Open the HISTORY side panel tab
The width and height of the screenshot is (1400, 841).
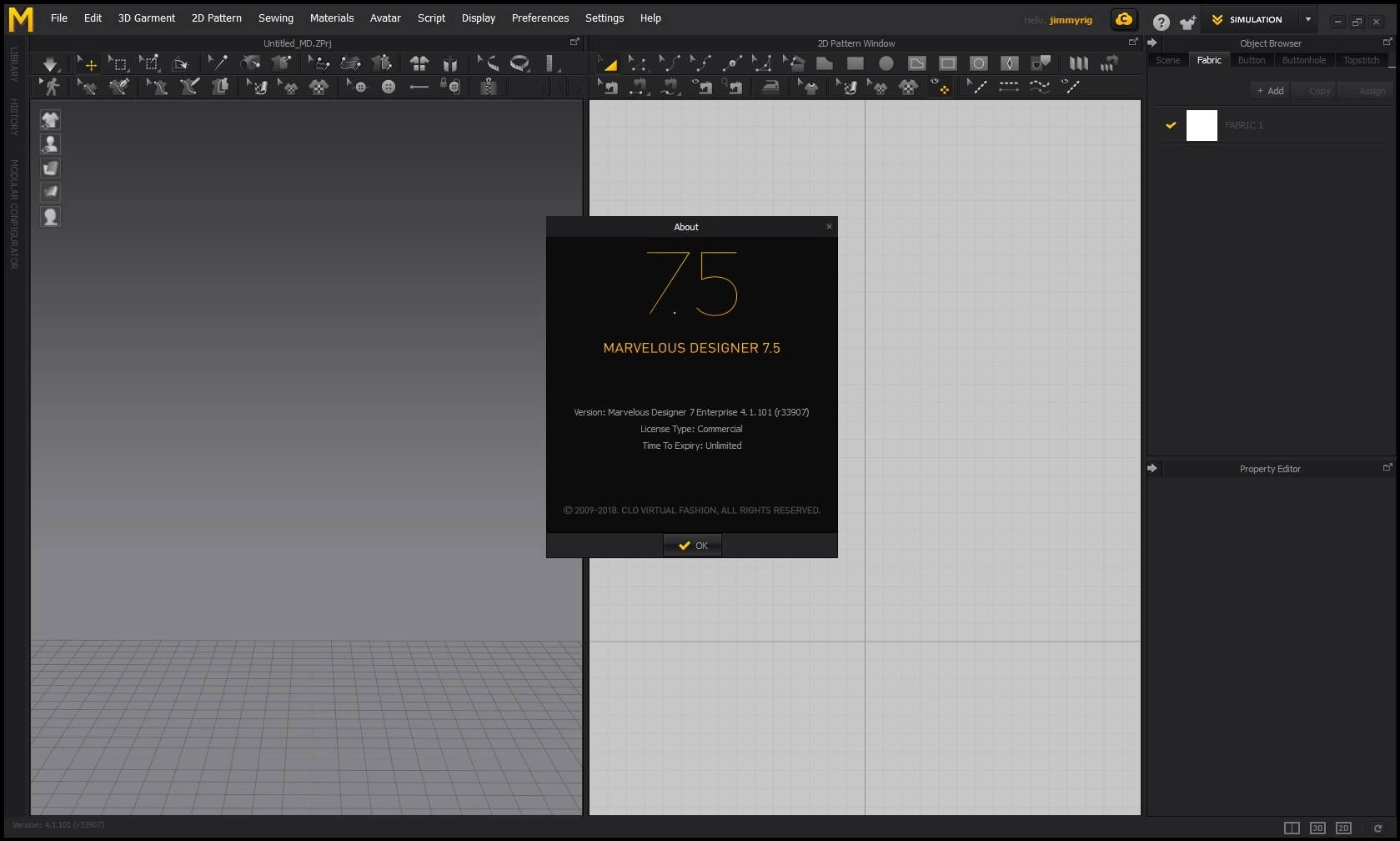point(14,117)
